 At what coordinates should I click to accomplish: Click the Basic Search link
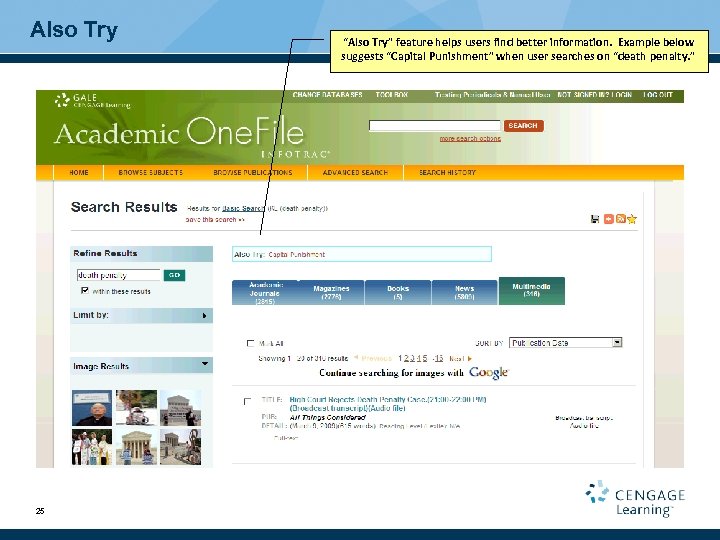click(243, 208)
